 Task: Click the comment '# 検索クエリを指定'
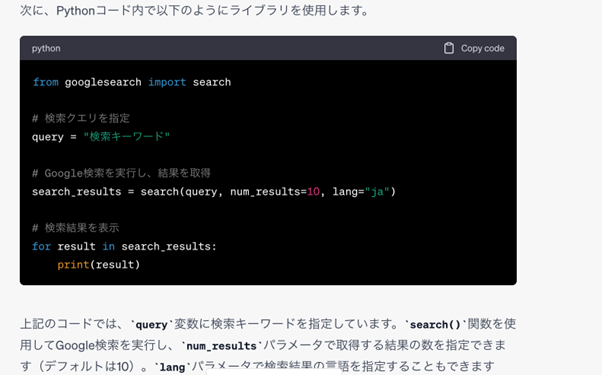pos(81,118)
